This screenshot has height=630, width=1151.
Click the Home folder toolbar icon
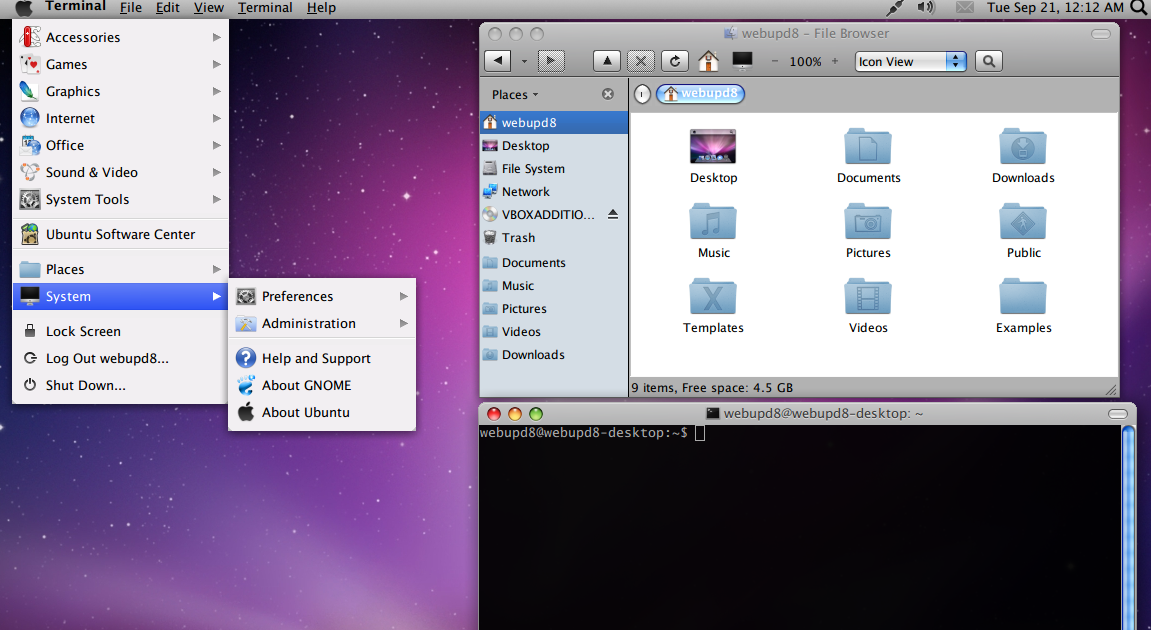[x=708, y=61]
